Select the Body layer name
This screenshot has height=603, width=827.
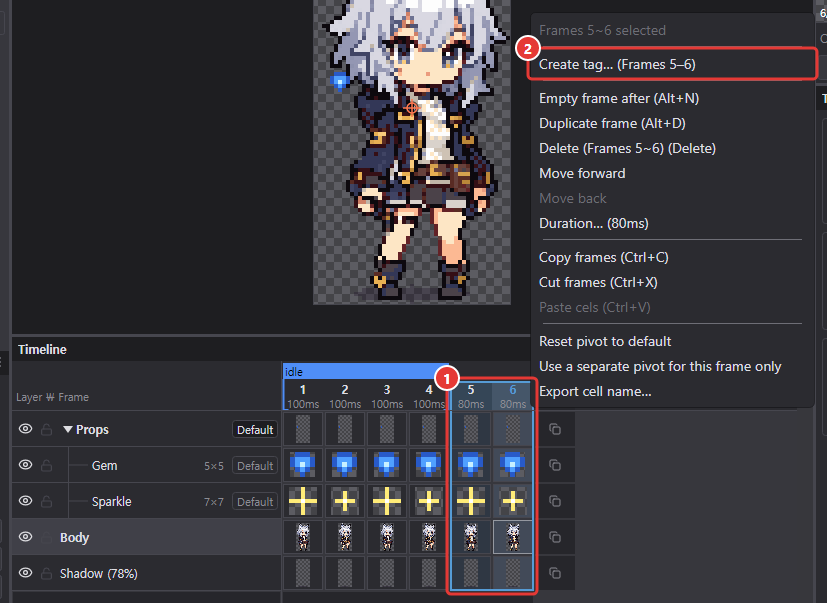coord(74,538)
